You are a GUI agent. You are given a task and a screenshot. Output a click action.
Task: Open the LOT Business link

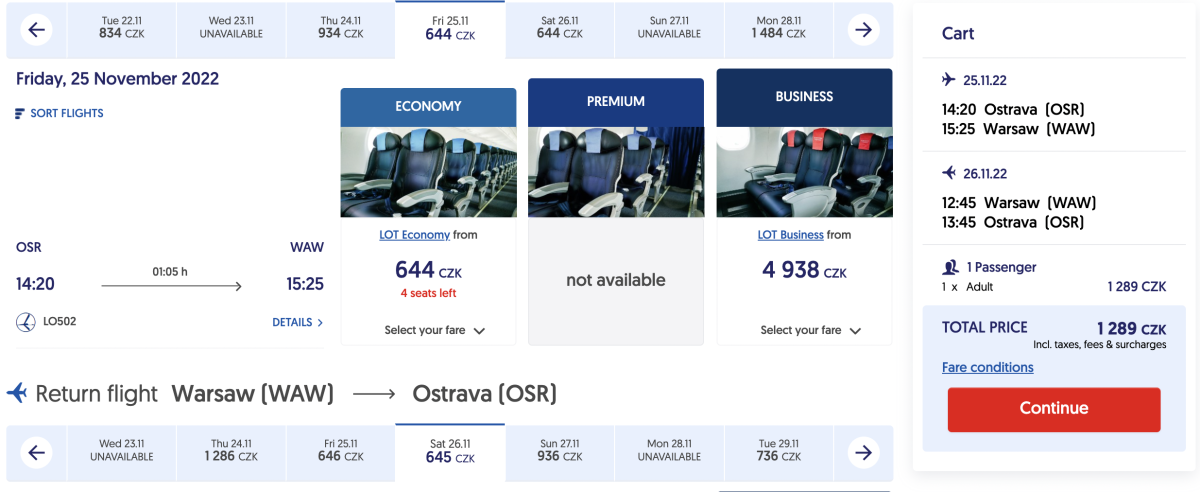pyautogui.click(x=791, y=235)
